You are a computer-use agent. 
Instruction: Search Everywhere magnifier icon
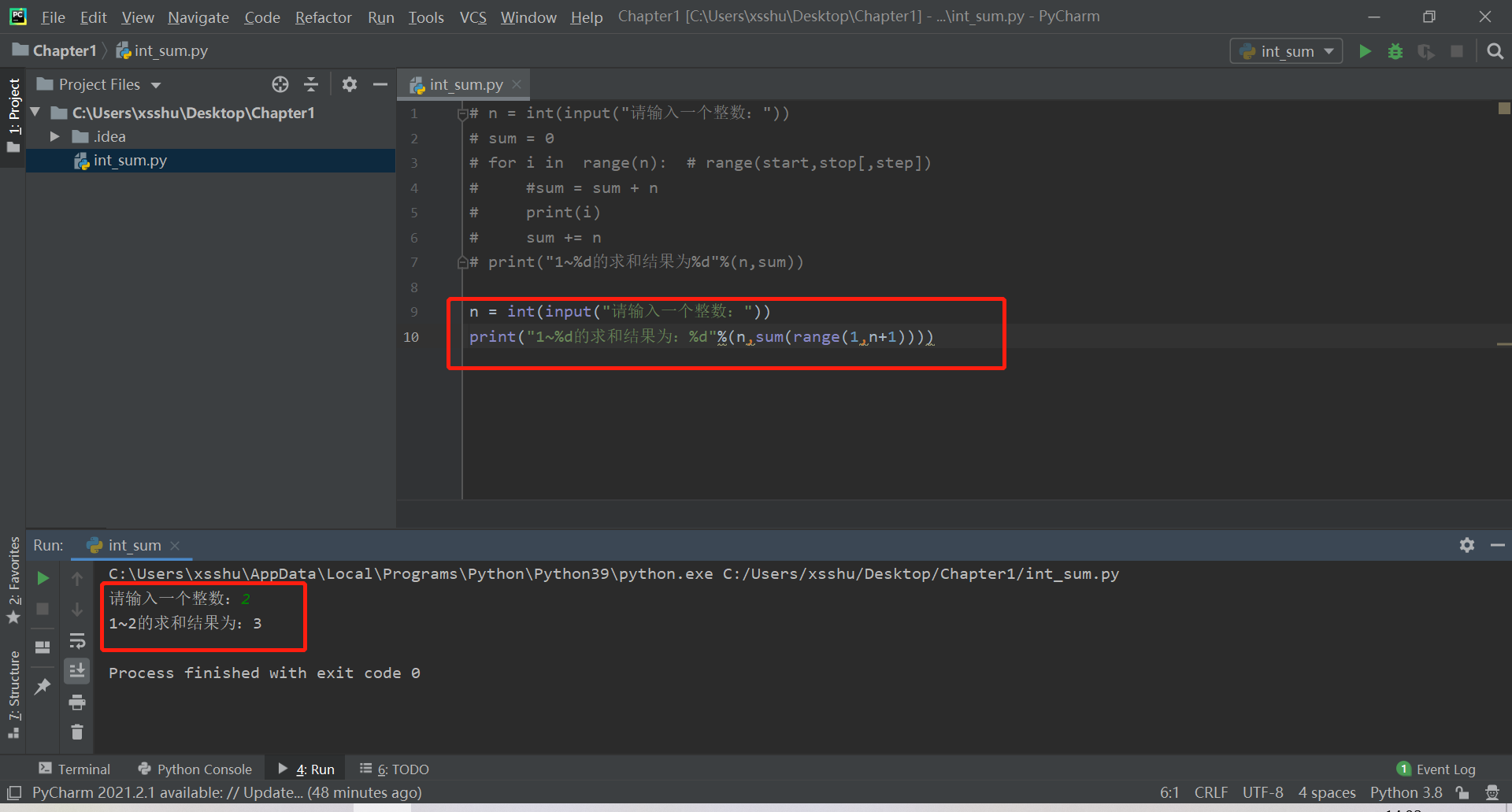(x=1495, y=50)
